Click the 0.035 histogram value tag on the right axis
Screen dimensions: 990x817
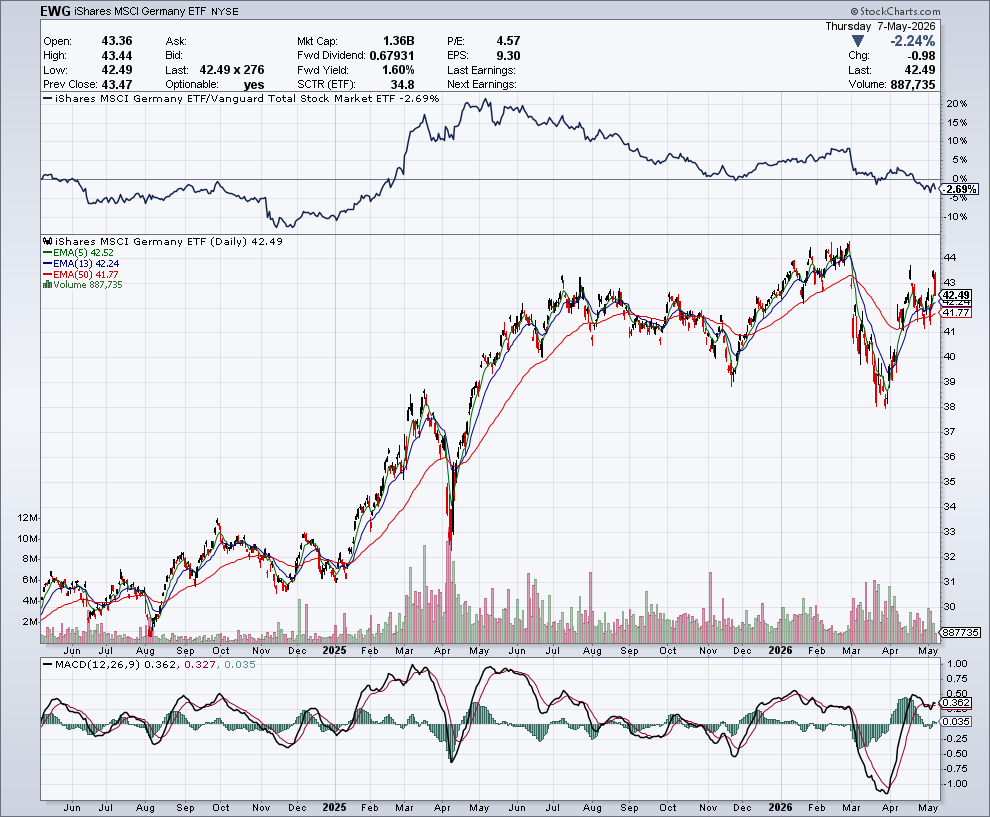956,721
